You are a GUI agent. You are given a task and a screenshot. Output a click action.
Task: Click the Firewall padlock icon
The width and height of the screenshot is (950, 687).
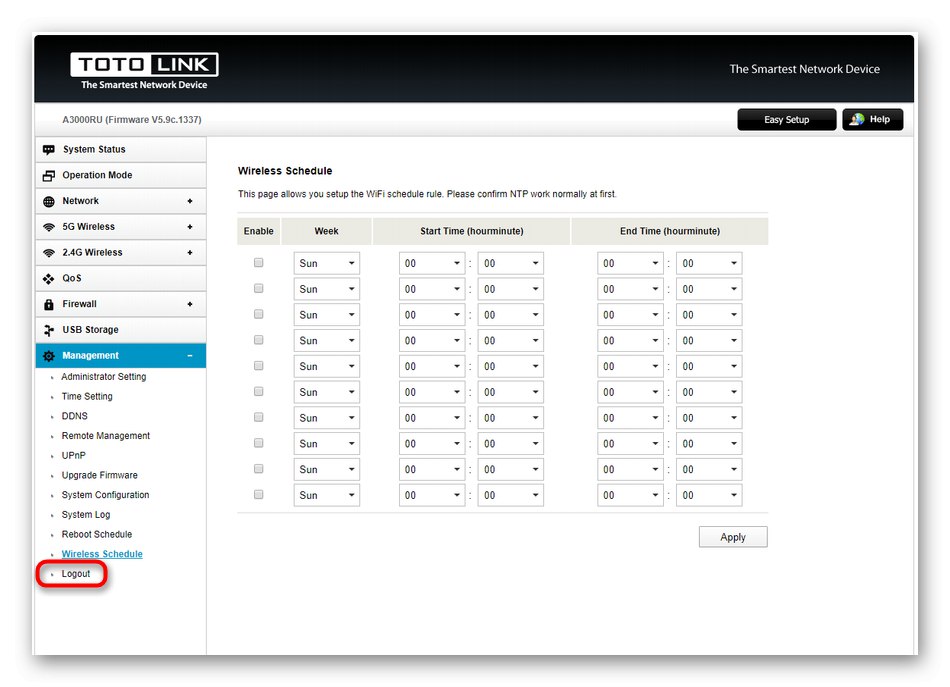pos(48,304)
